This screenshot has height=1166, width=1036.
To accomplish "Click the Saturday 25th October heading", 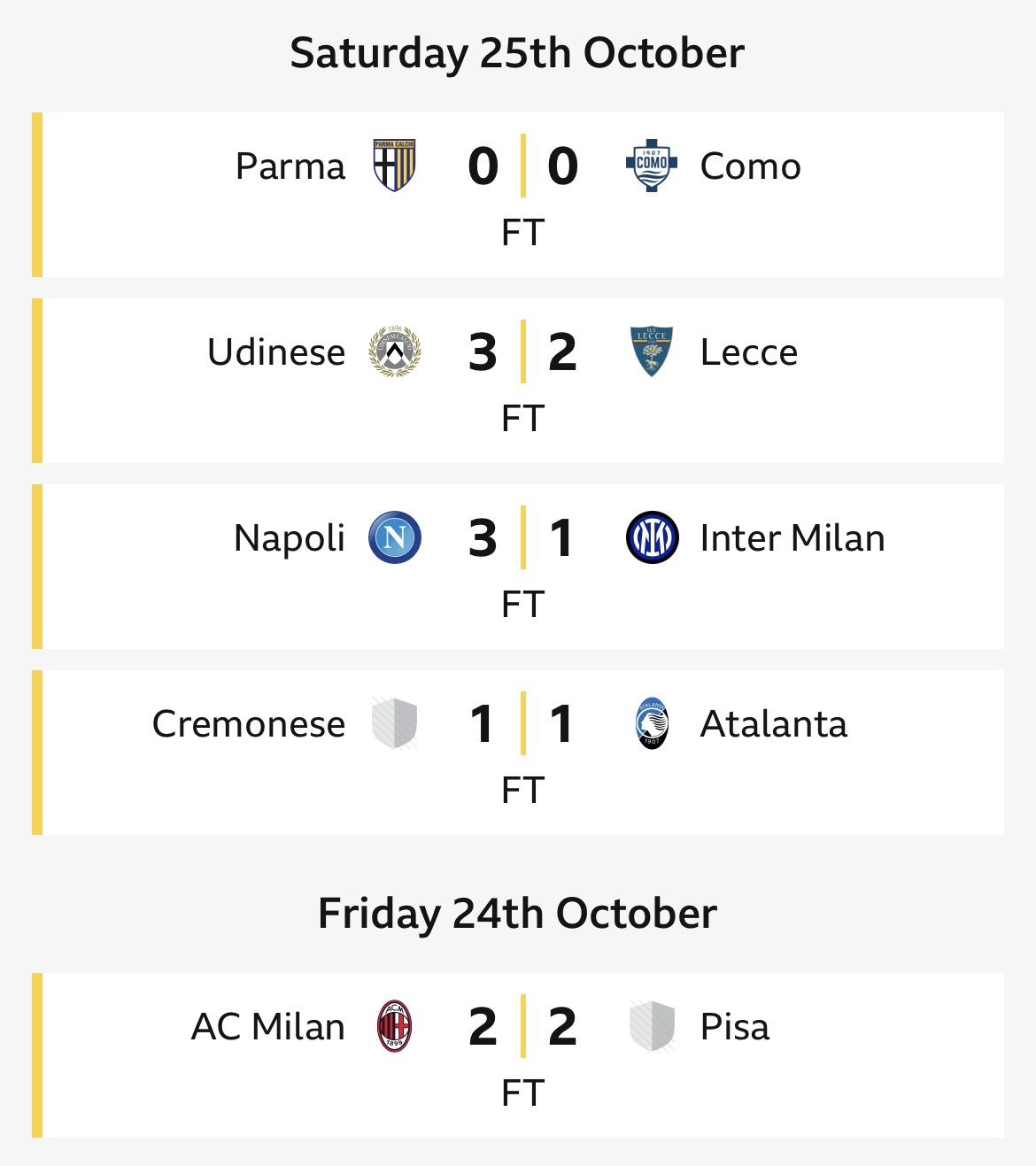I will pyautogui.click(x=517, y=53).
